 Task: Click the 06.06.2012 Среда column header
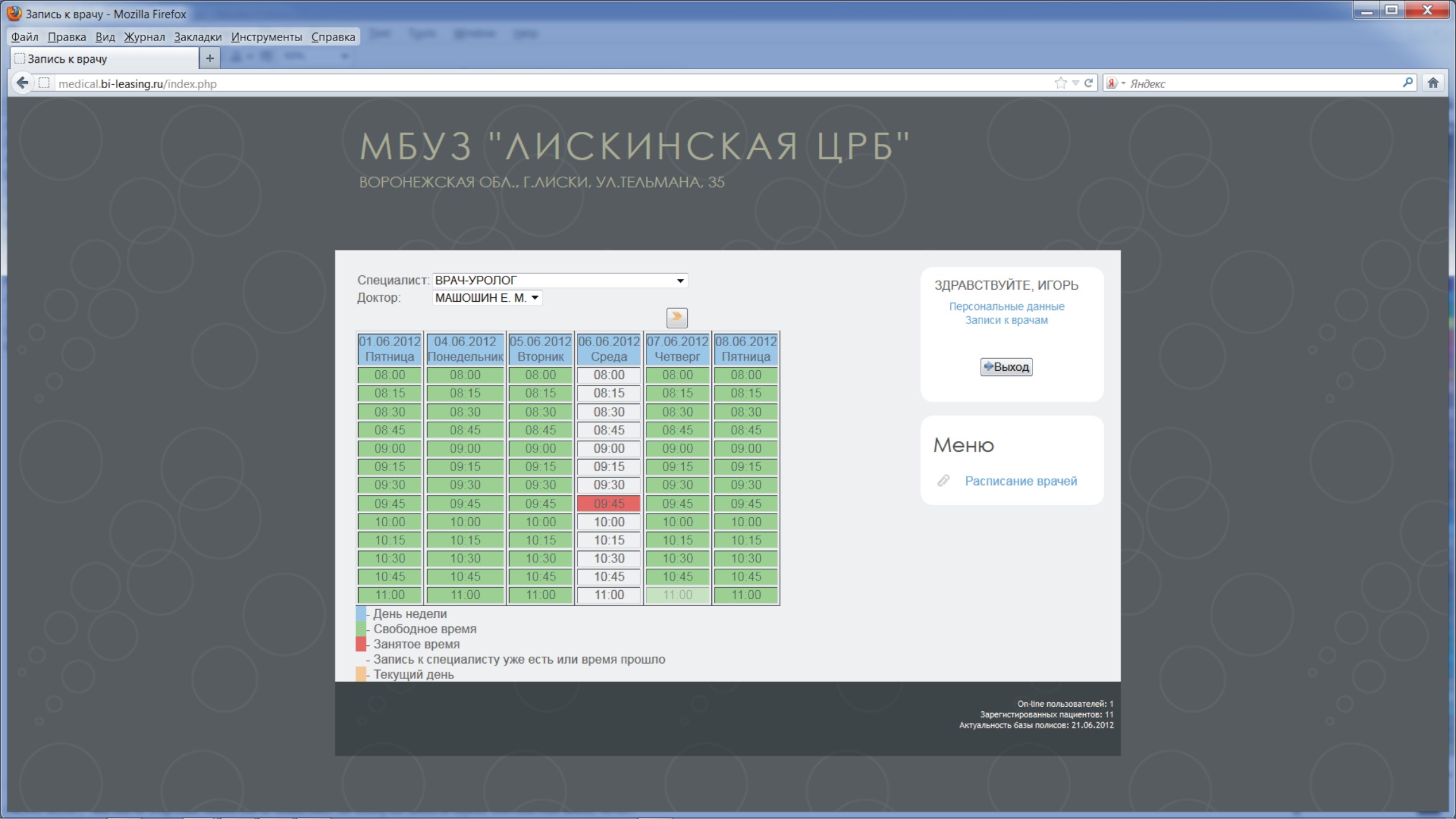coord(609,349)
